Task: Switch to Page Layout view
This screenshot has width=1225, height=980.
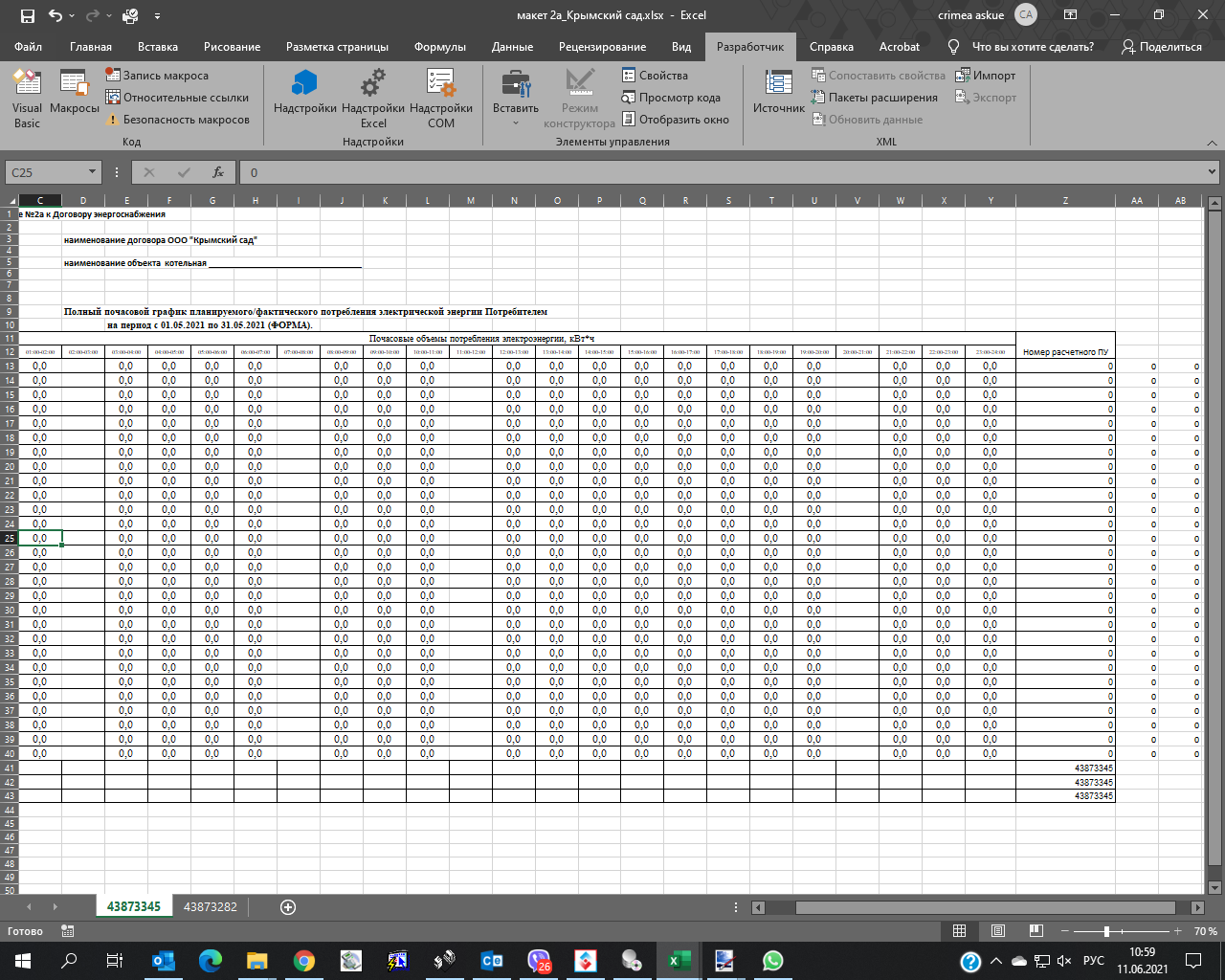Action: tap(998, 931)
